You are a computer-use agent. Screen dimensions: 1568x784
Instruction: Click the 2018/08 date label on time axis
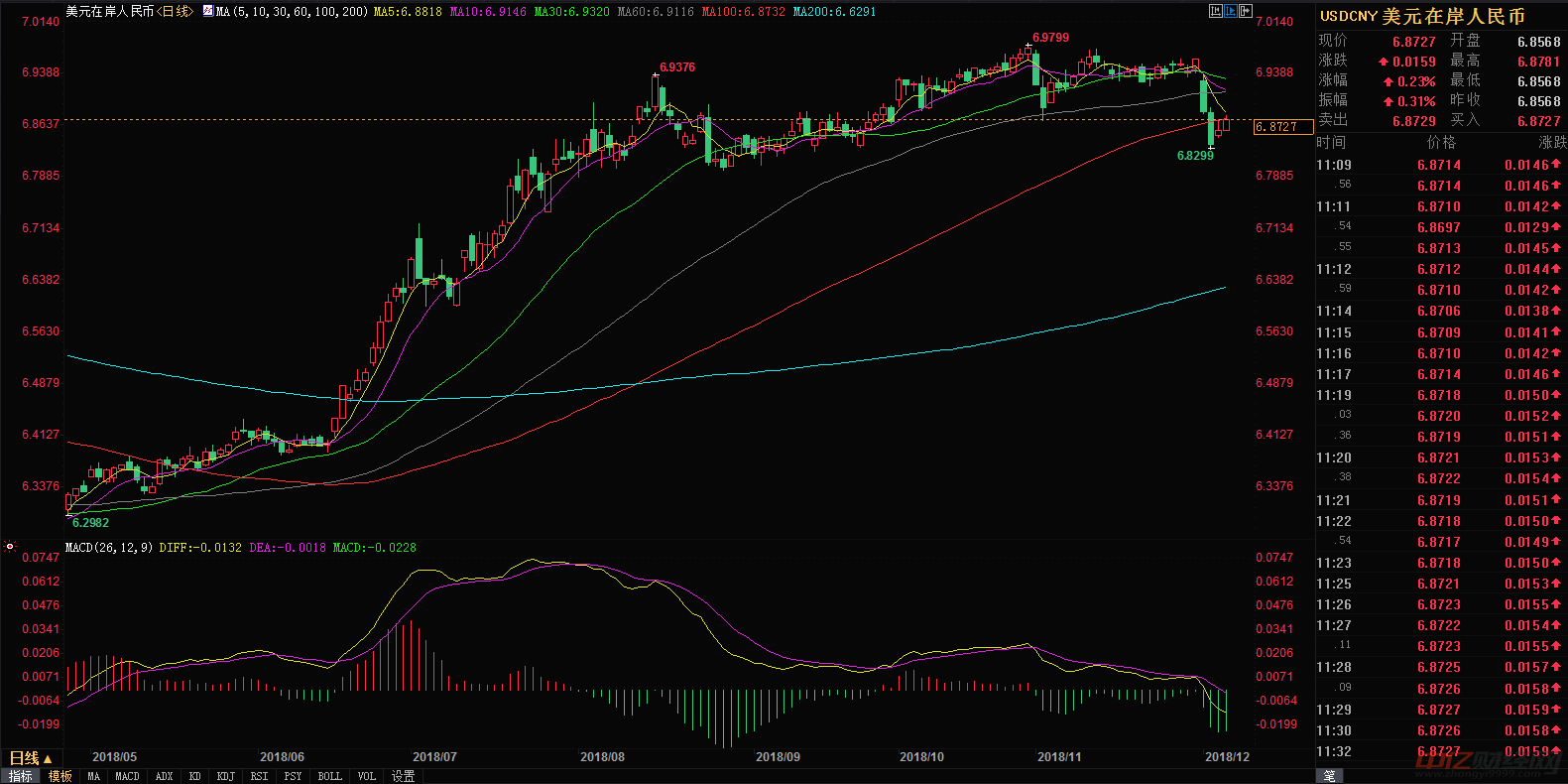coord(602,757)
